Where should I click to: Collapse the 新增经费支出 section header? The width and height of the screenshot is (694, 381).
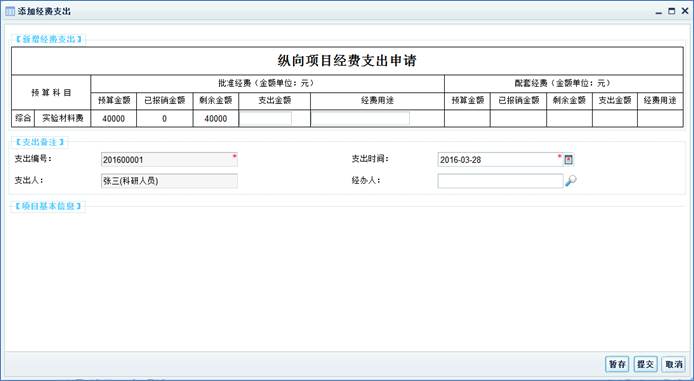click(48, 39)
